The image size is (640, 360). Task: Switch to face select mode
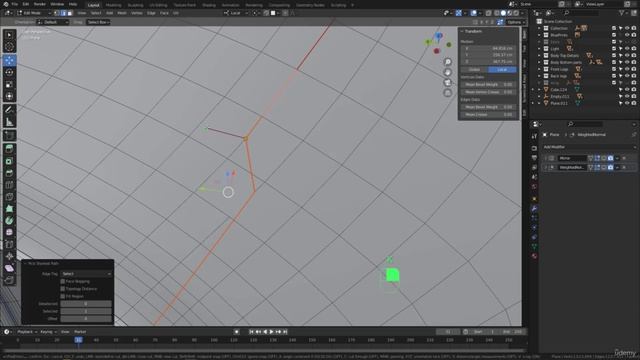pos(70,13)
